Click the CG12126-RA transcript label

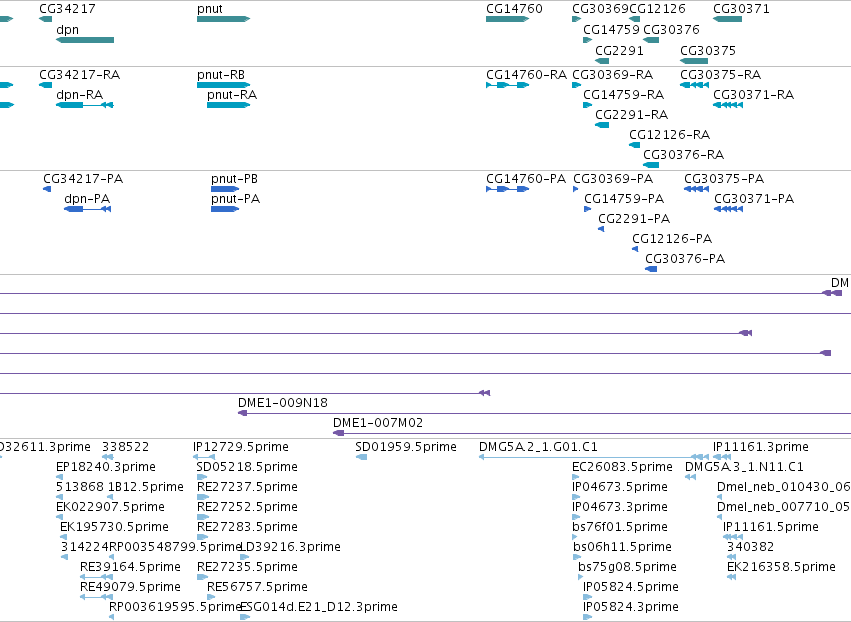click(x=670, y=135)
